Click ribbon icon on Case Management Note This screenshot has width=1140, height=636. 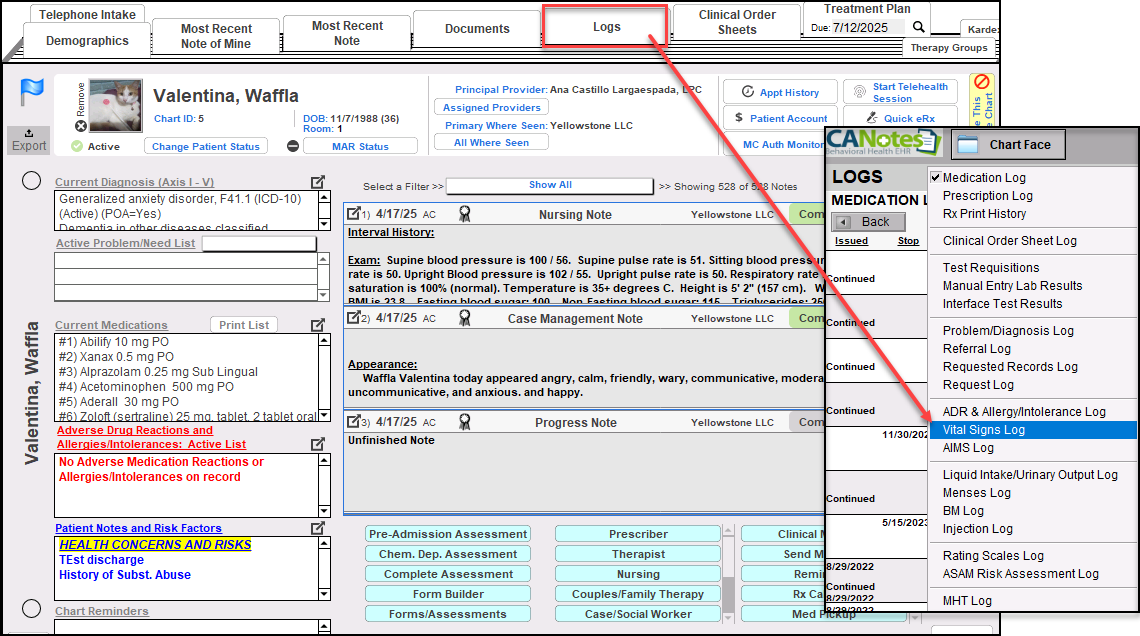click(464, 318)
